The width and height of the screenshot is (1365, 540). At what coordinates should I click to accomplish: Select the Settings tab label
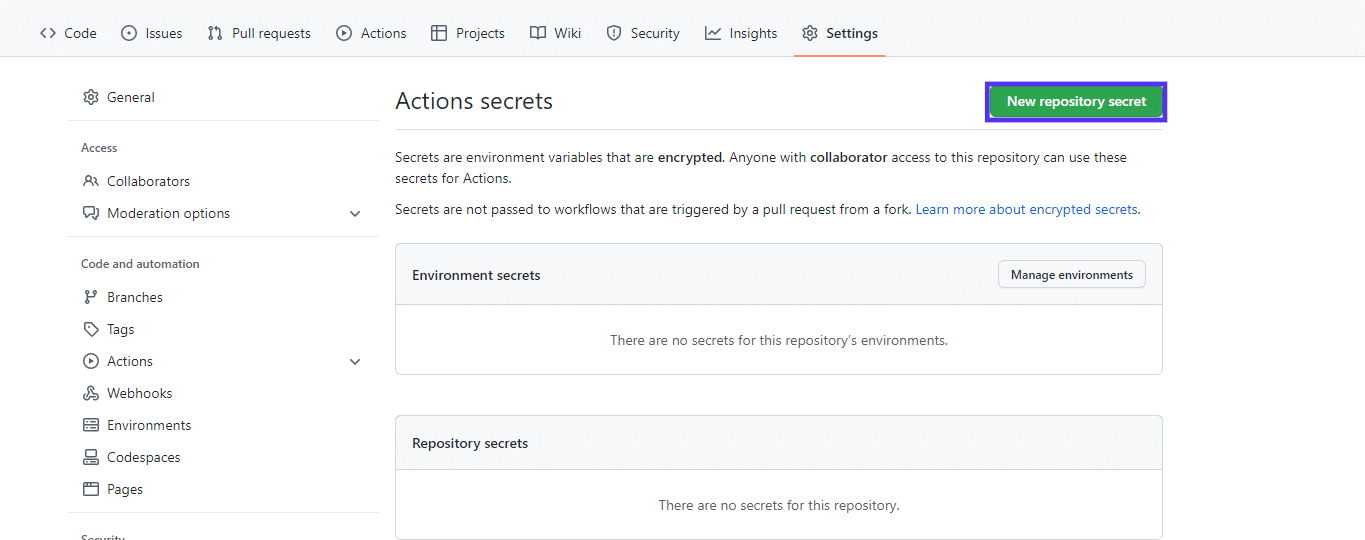(x=852, y=33)
